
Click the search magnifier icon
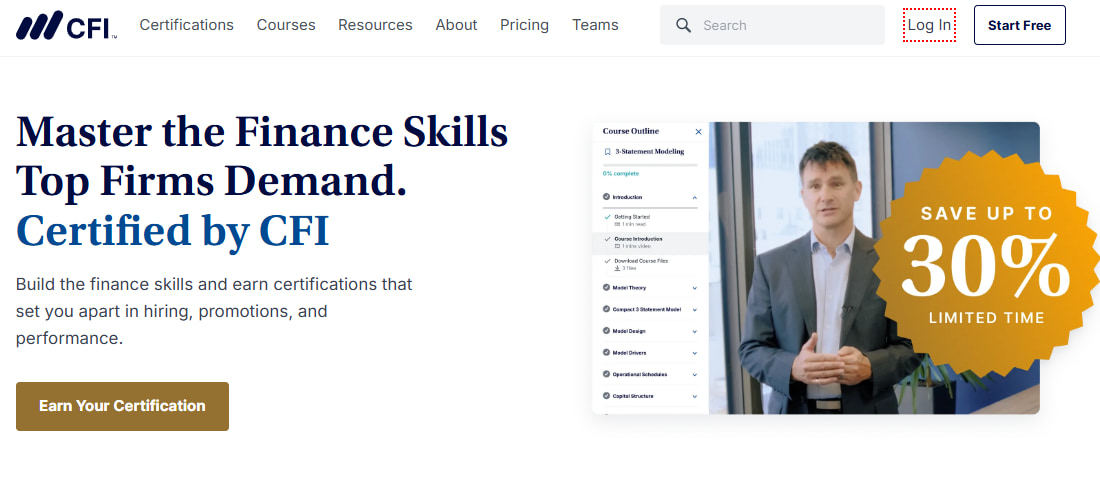point(684,26)
